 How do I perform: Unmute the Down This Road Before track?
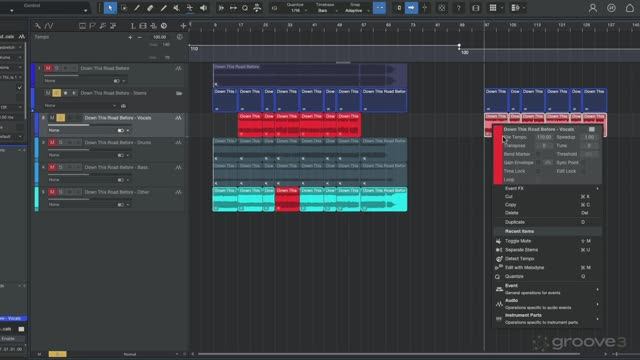pos(48,68)
